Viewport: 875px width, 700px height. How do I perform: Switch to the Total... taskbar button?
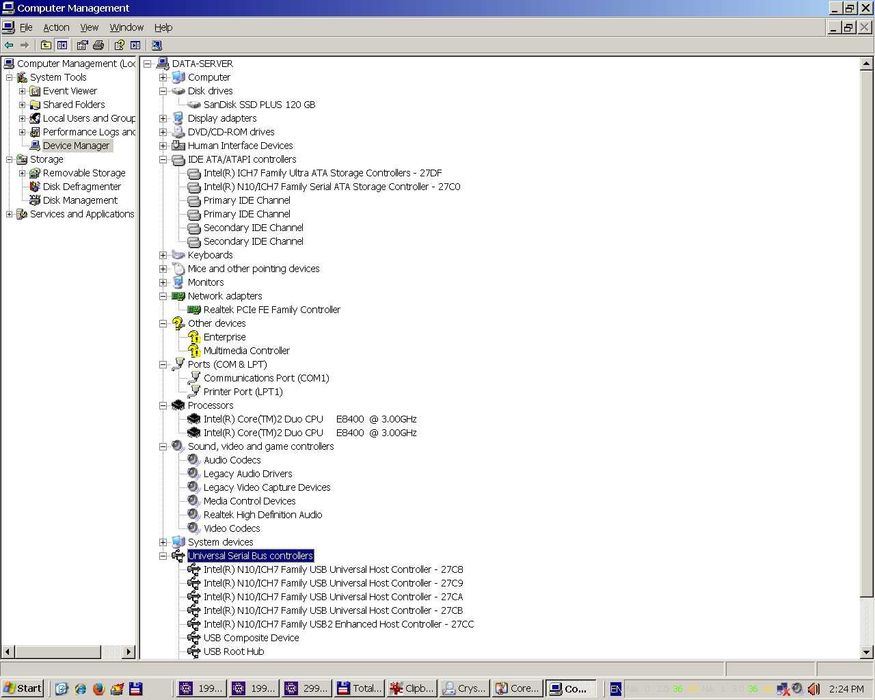360,689
